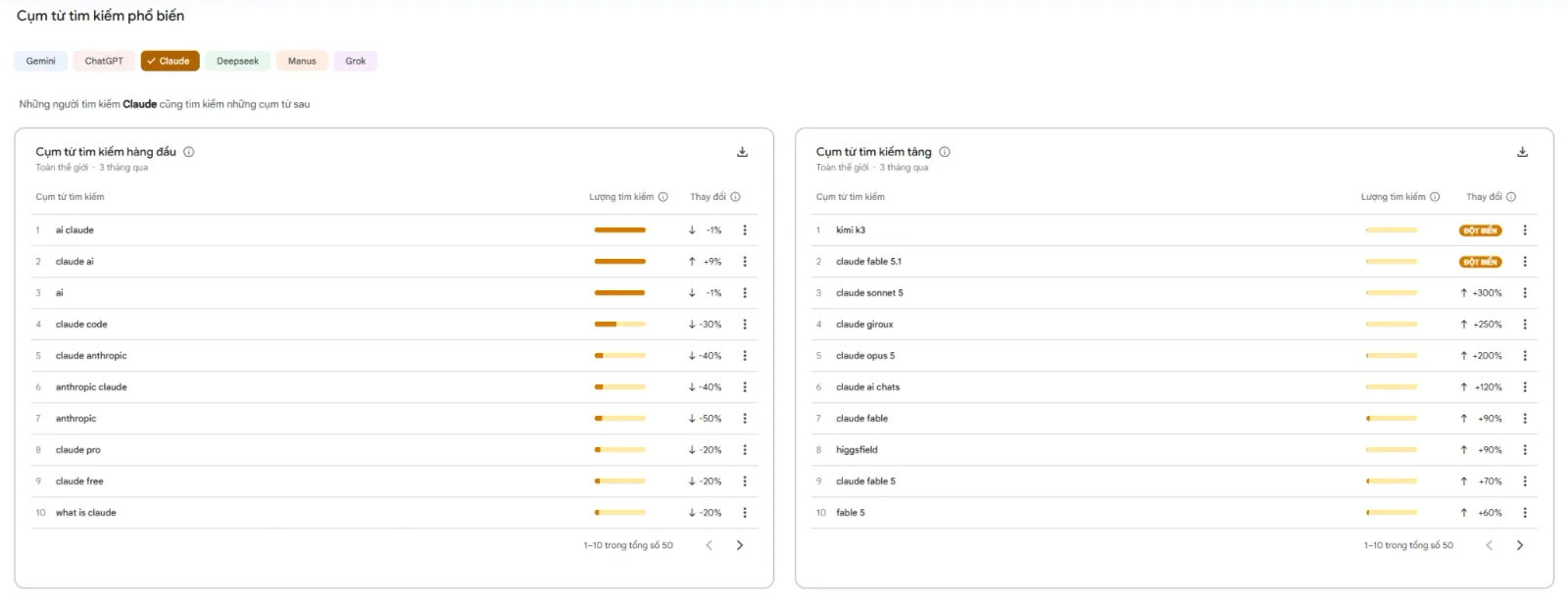Show info for search volume in rising terms card
Screen dimensions: 1568x608
tap(1435, 197)
